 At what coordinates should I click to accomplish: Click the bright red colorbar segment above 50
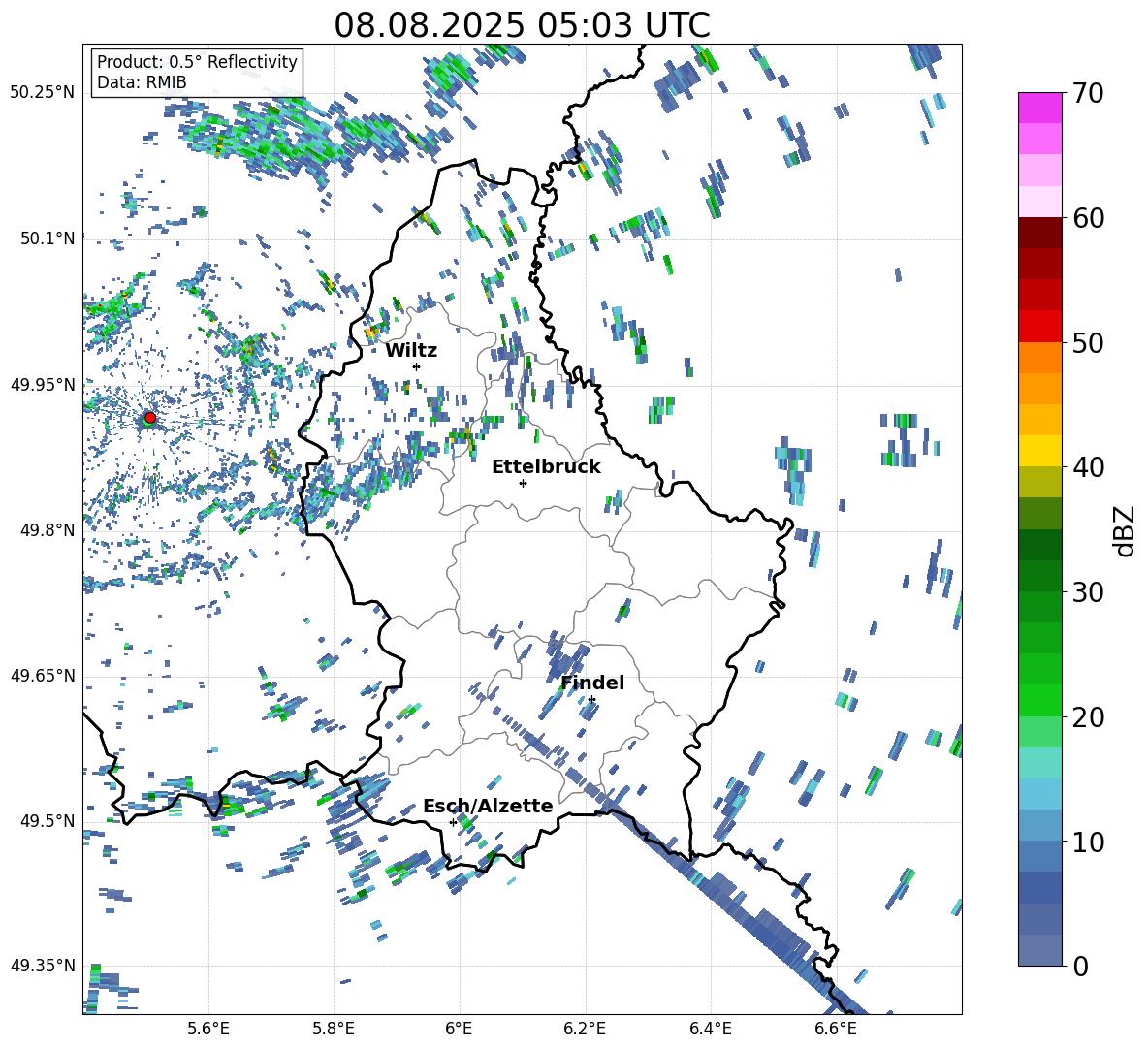click(1039, 327)
